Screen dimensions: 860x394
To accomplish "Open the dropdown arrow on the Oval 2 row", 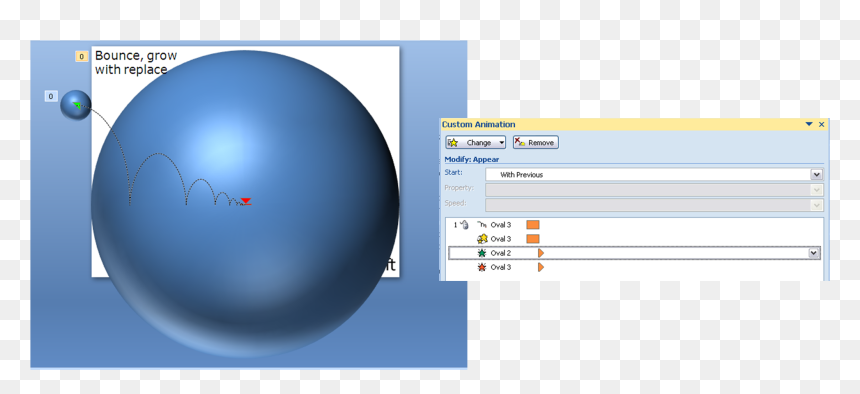I will pyautogui.click(x=814, y=253).
